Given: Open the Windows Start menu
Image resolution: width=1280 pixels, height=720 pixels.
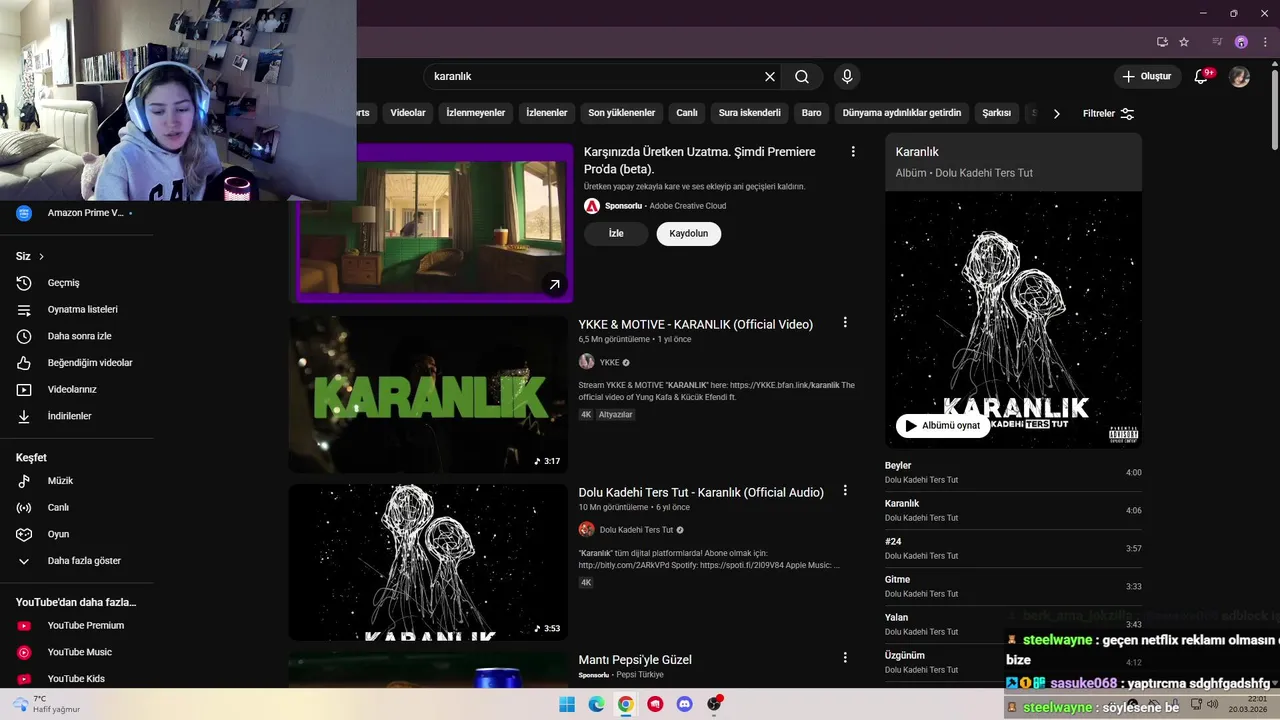Looking at the screenshot, I should (x=567, y=704).
